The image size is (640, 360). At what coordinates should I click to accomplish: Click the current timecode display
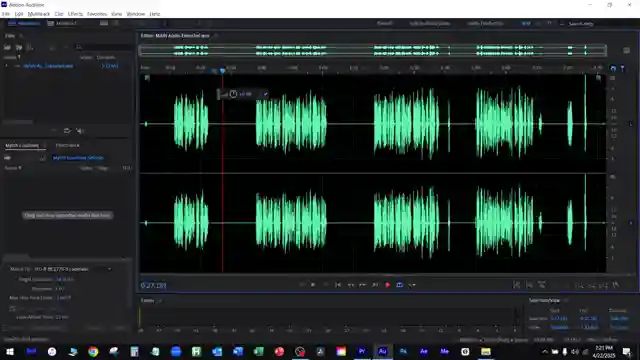tap(153, 285)
